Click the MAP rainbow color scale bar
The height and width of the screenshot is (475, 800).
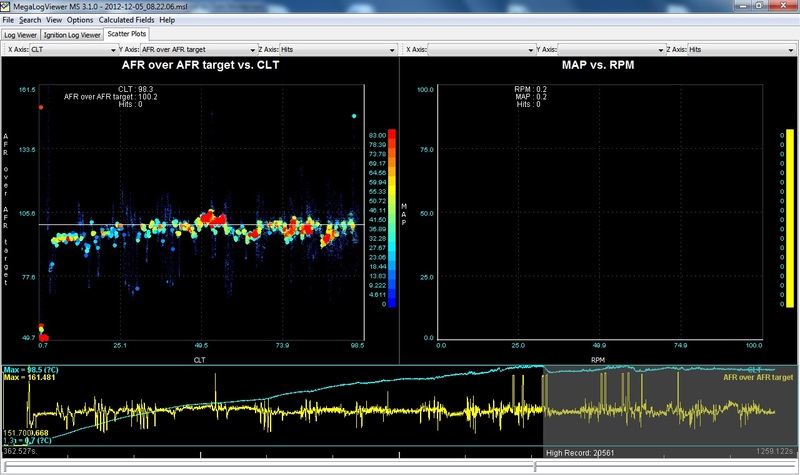tap(392, 217)
